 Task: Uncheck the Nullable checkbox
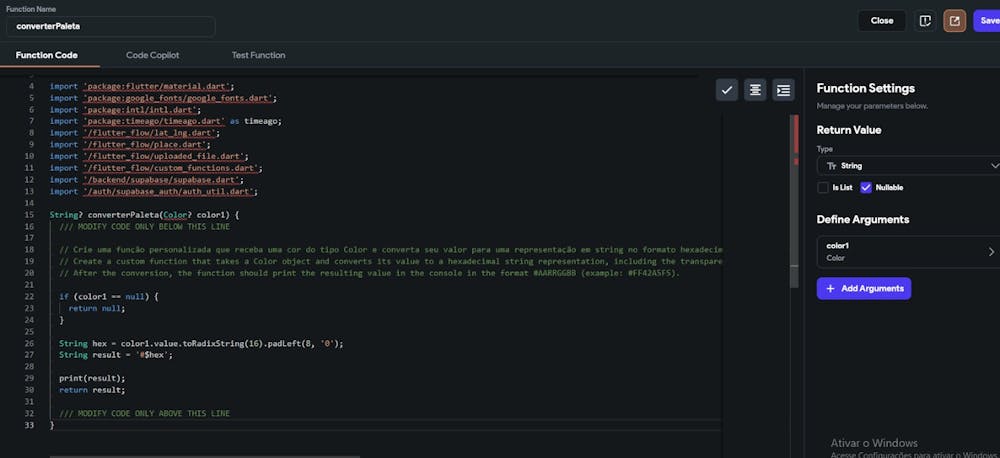pyautogui.click(x=866, y=187)
